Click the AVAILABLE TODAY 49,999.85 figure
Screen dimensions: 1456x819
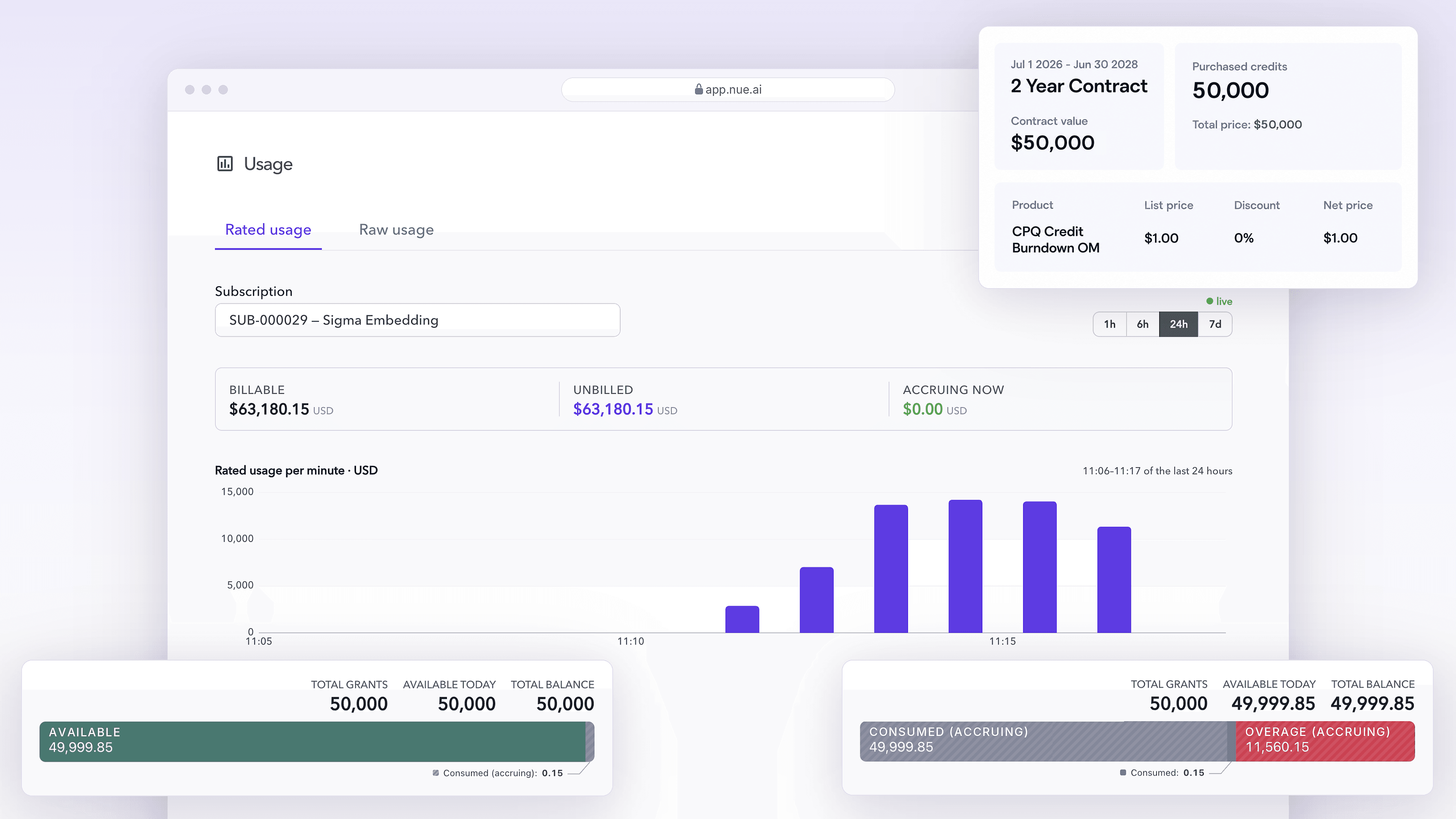pyautogui.click(x=1273, y=704)
